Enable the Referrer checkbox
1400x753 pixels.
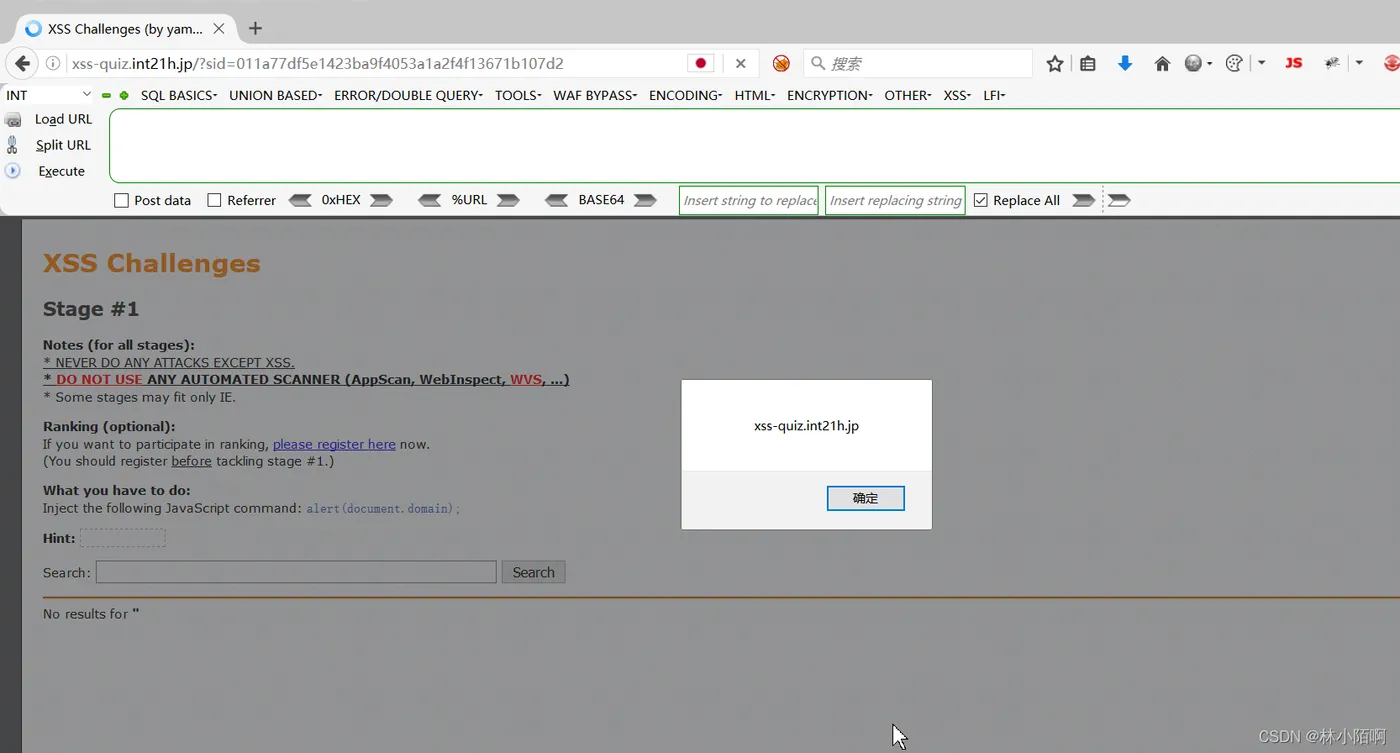point(214,200)
